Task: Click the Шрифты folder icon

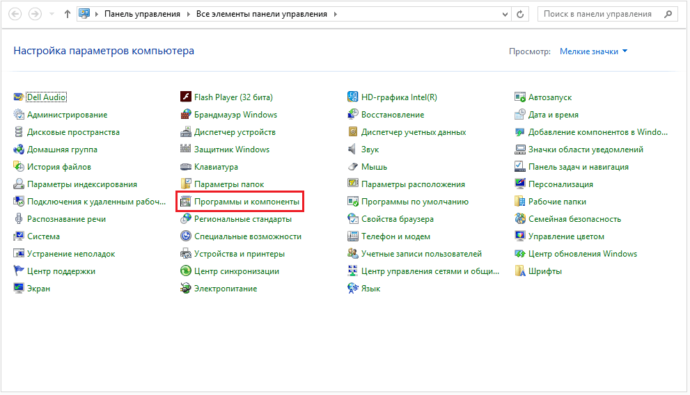Action: click(520, 271)
